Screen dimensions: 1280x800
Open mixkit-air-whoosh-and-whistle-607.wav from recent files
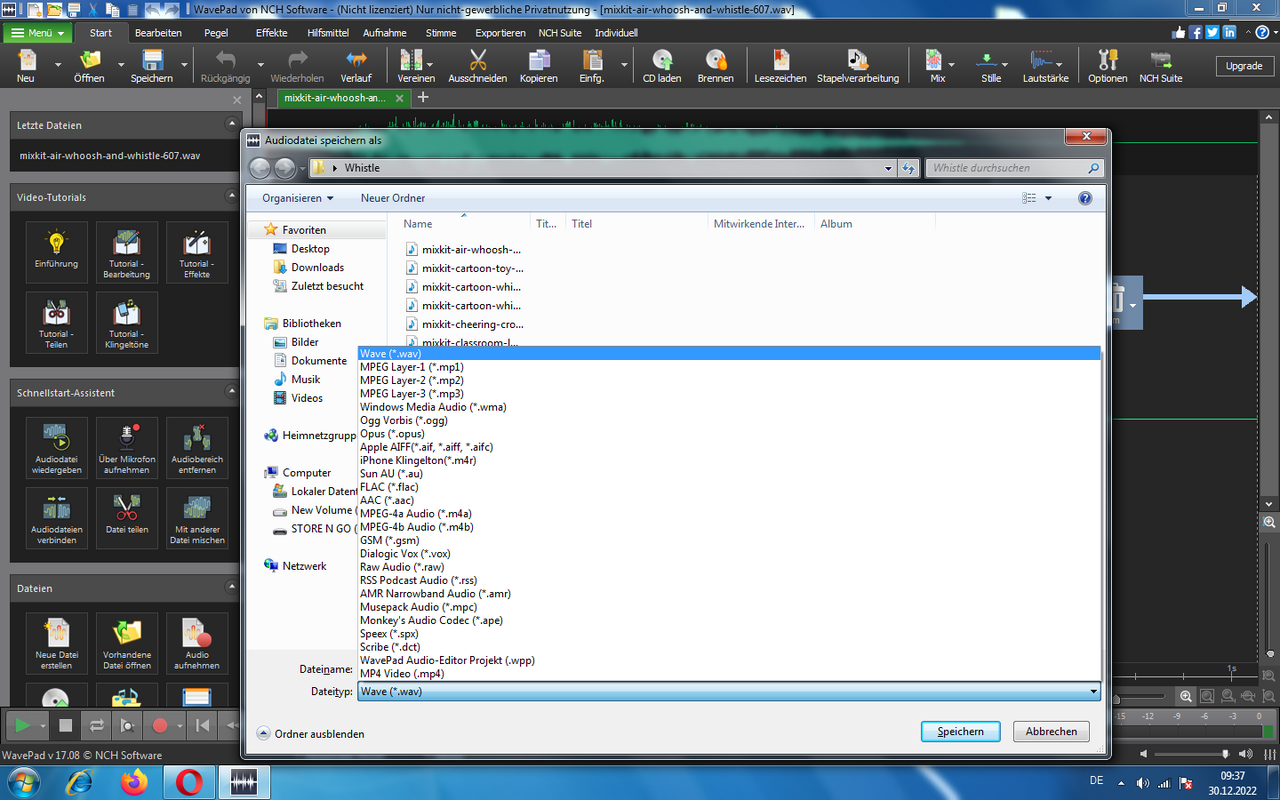click(110, 156)
